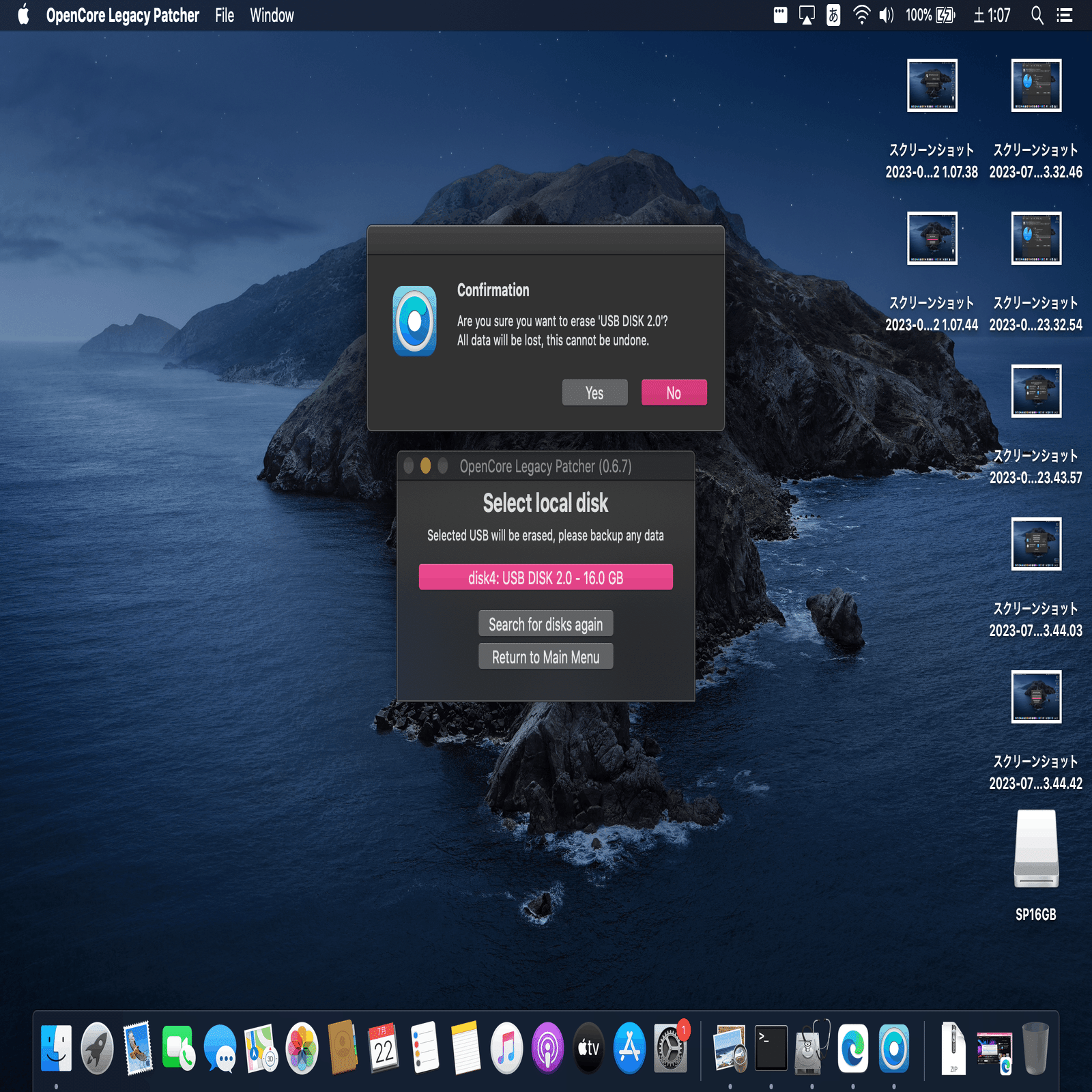Open Spotlight search
Screen dimensions: 1092x1092
coord(1037,15)
